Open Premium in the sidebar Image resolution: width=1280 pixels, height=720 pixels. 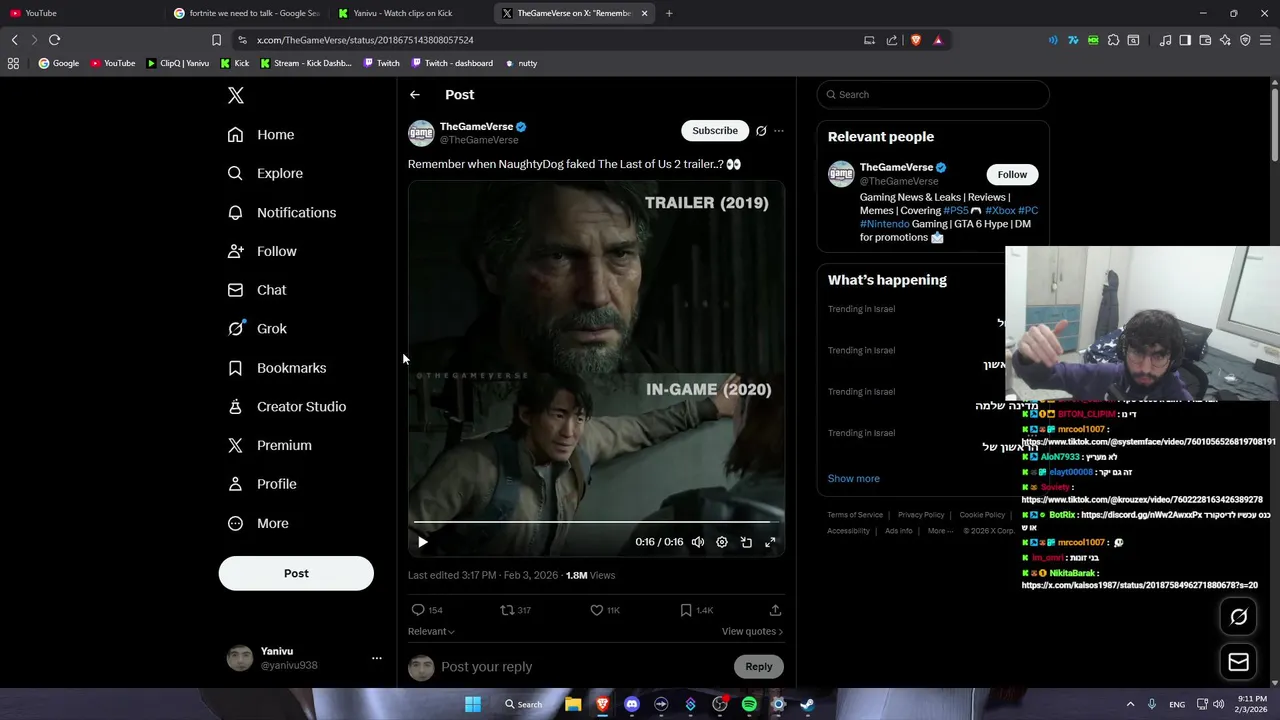270,445
